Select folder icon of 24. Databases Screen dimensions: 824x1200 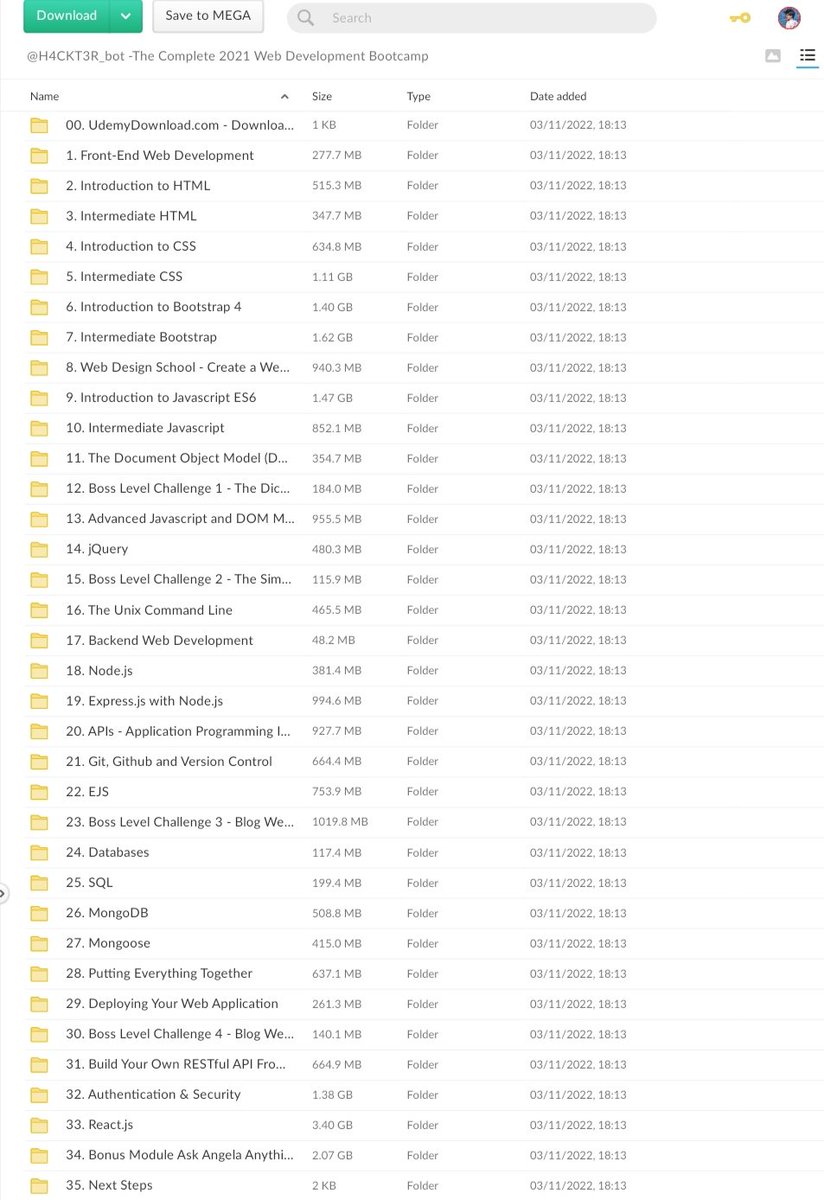(39, 852)
